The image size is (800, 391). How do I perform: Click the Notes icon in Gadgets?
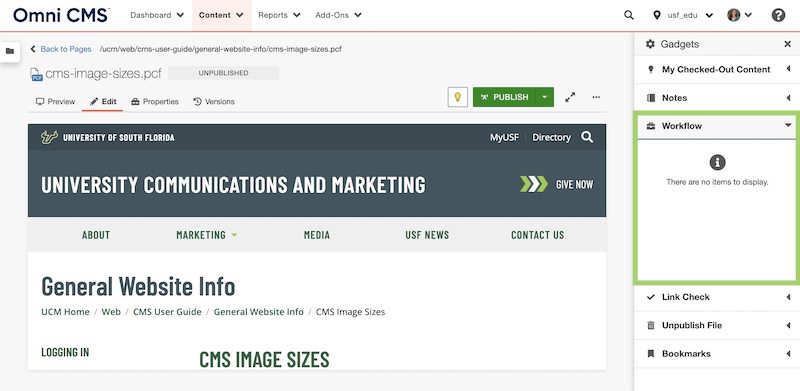[651, 98]
